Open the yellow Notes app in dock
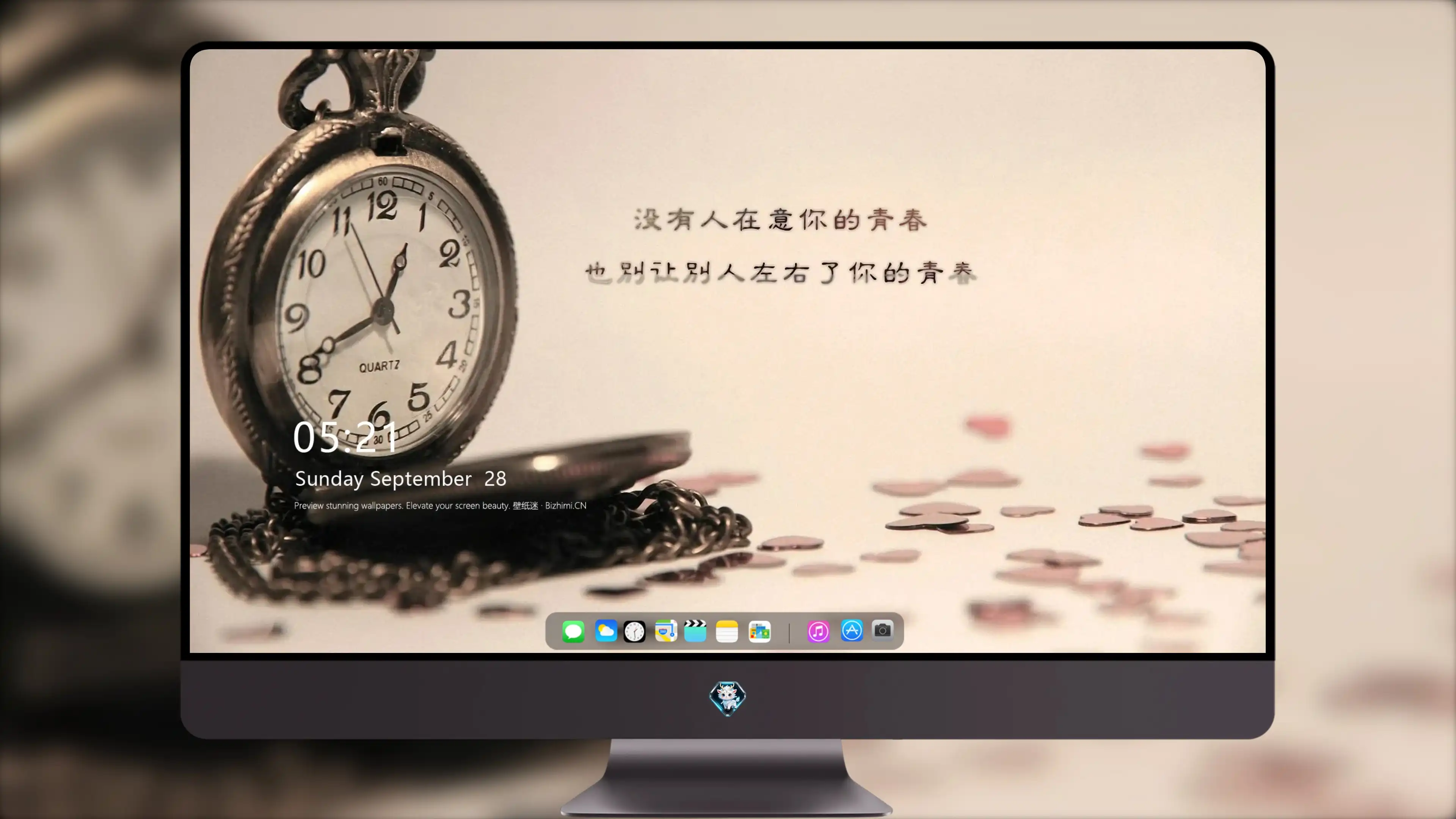 point(727,631)
